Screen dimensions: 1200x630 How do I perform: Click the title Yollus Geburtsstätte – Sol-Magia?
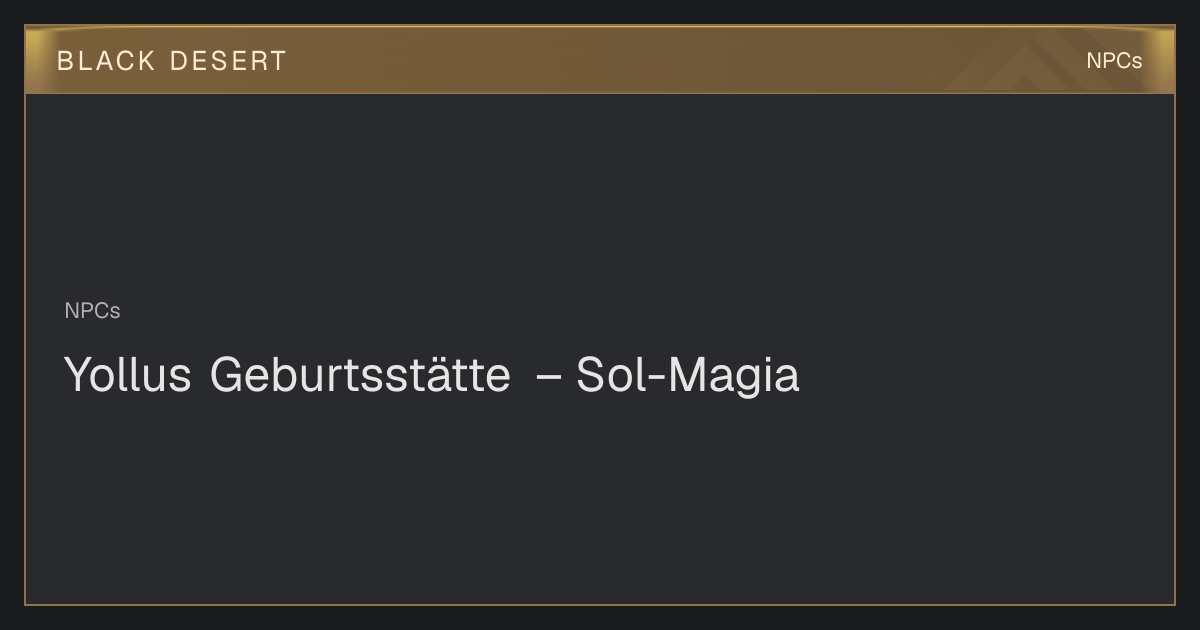[432, 376]
